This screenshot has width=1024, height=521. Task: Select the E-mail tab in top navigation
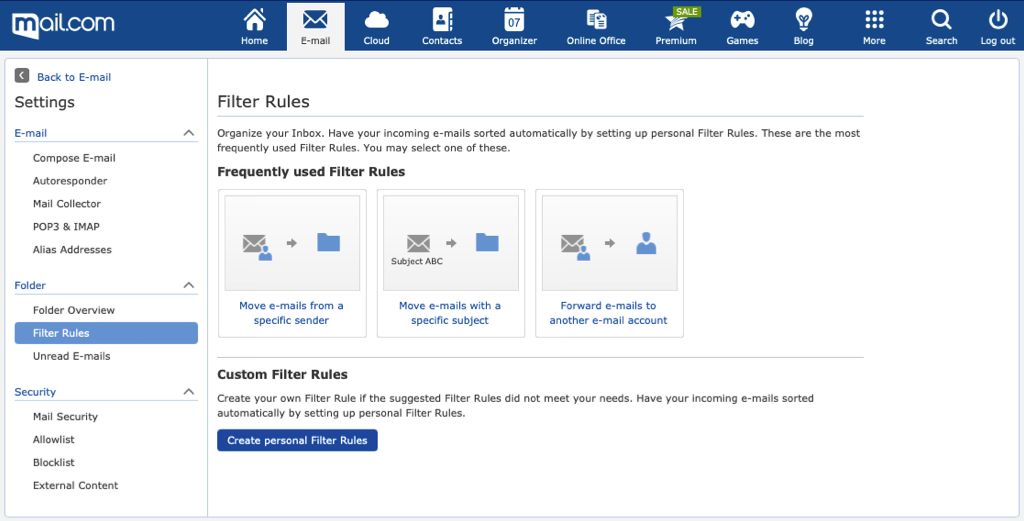(315, 26)
